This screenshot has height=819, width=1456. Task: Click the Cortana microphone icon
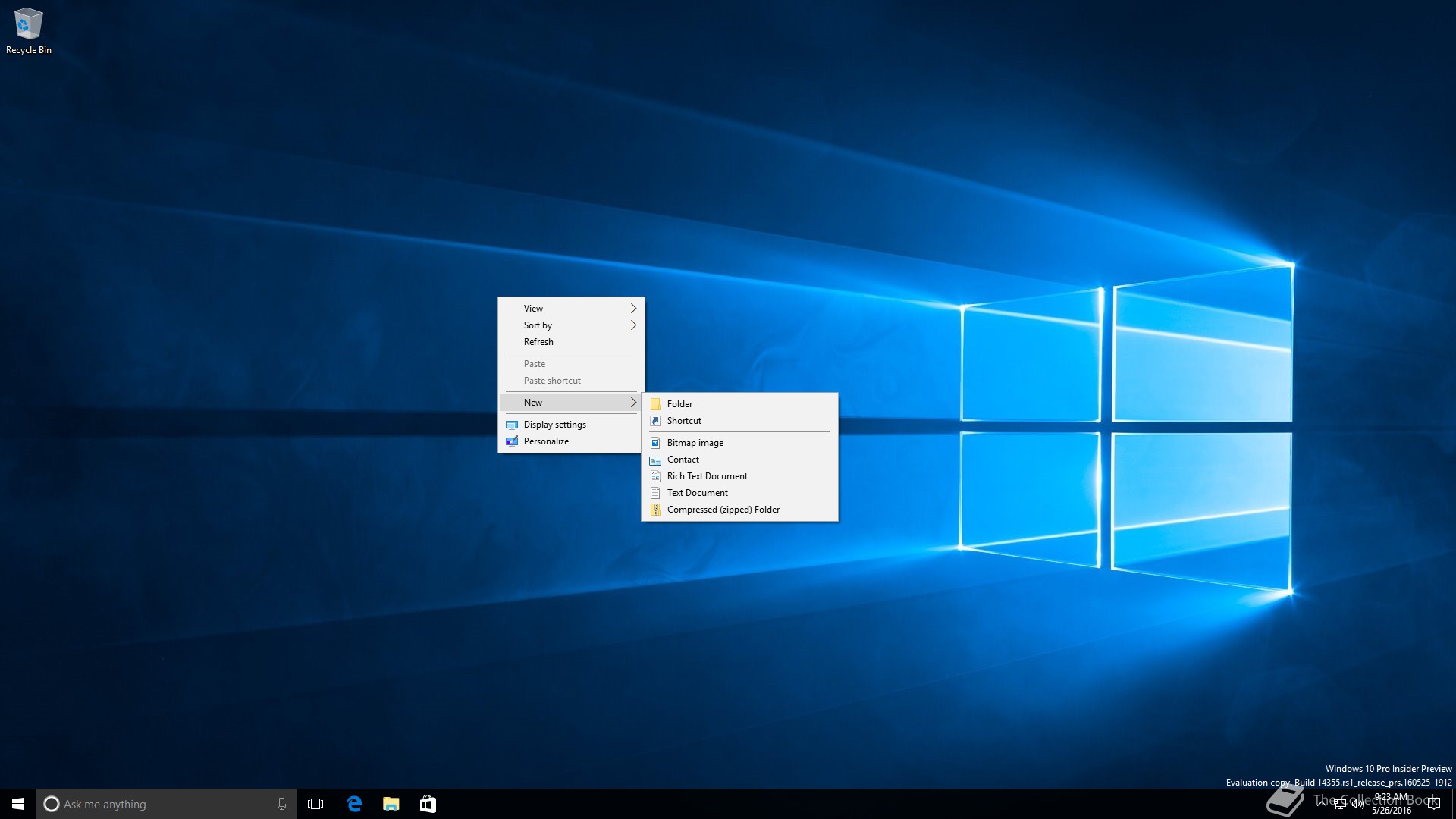[x=281, y=804]
